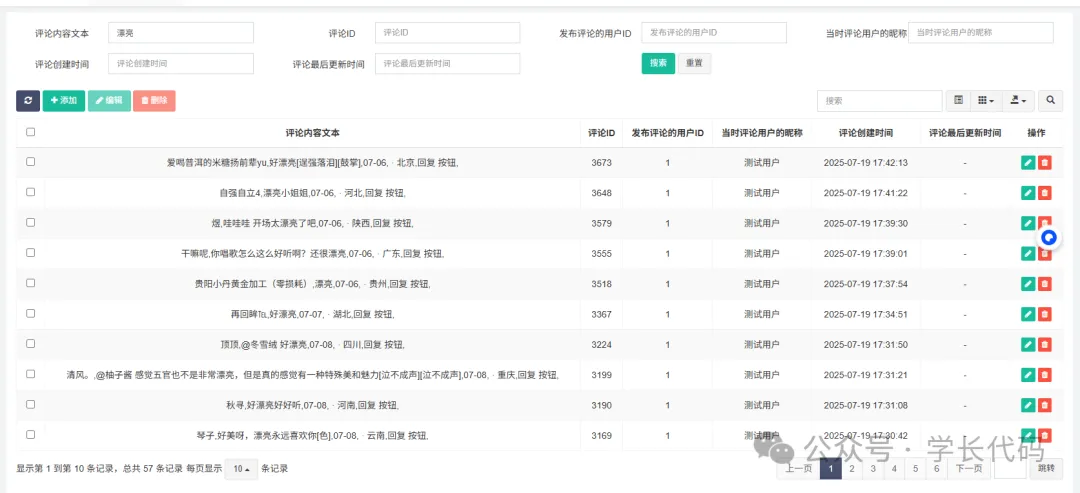Click the table quick search field
This screenshot has width=1080, height=493.
880,101
